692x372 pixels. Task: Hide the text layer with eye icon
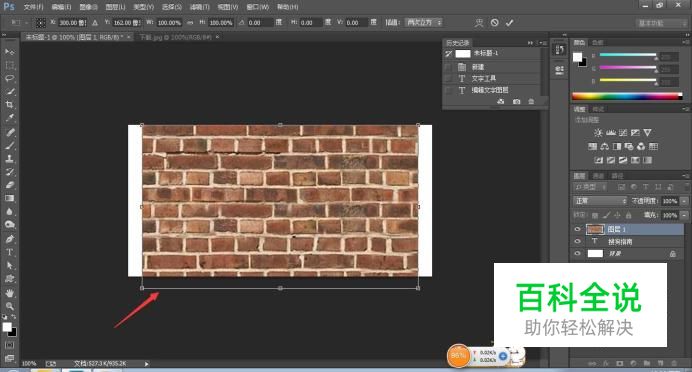coord(577,241)
